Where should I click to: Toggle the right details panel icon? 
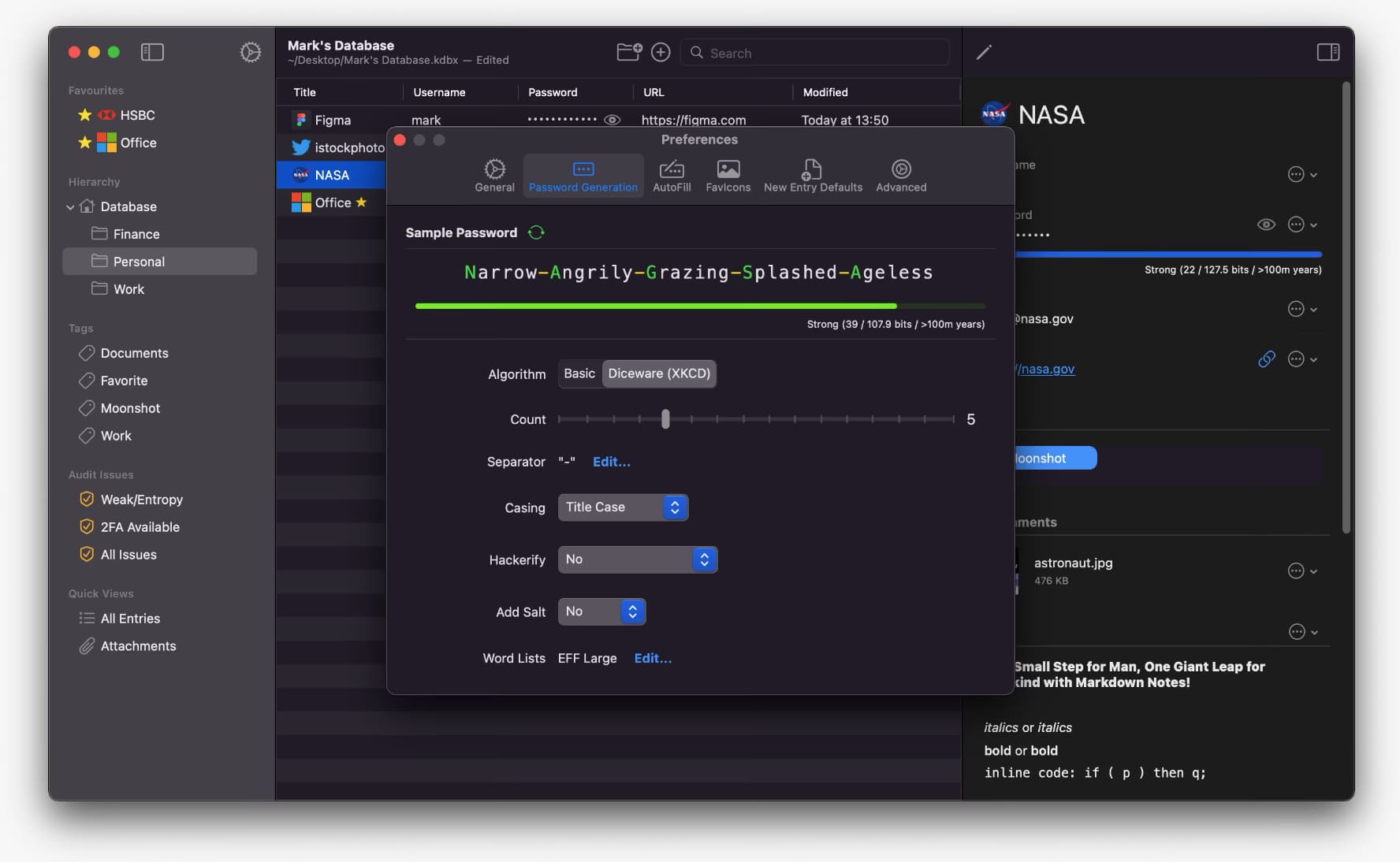1327,52
